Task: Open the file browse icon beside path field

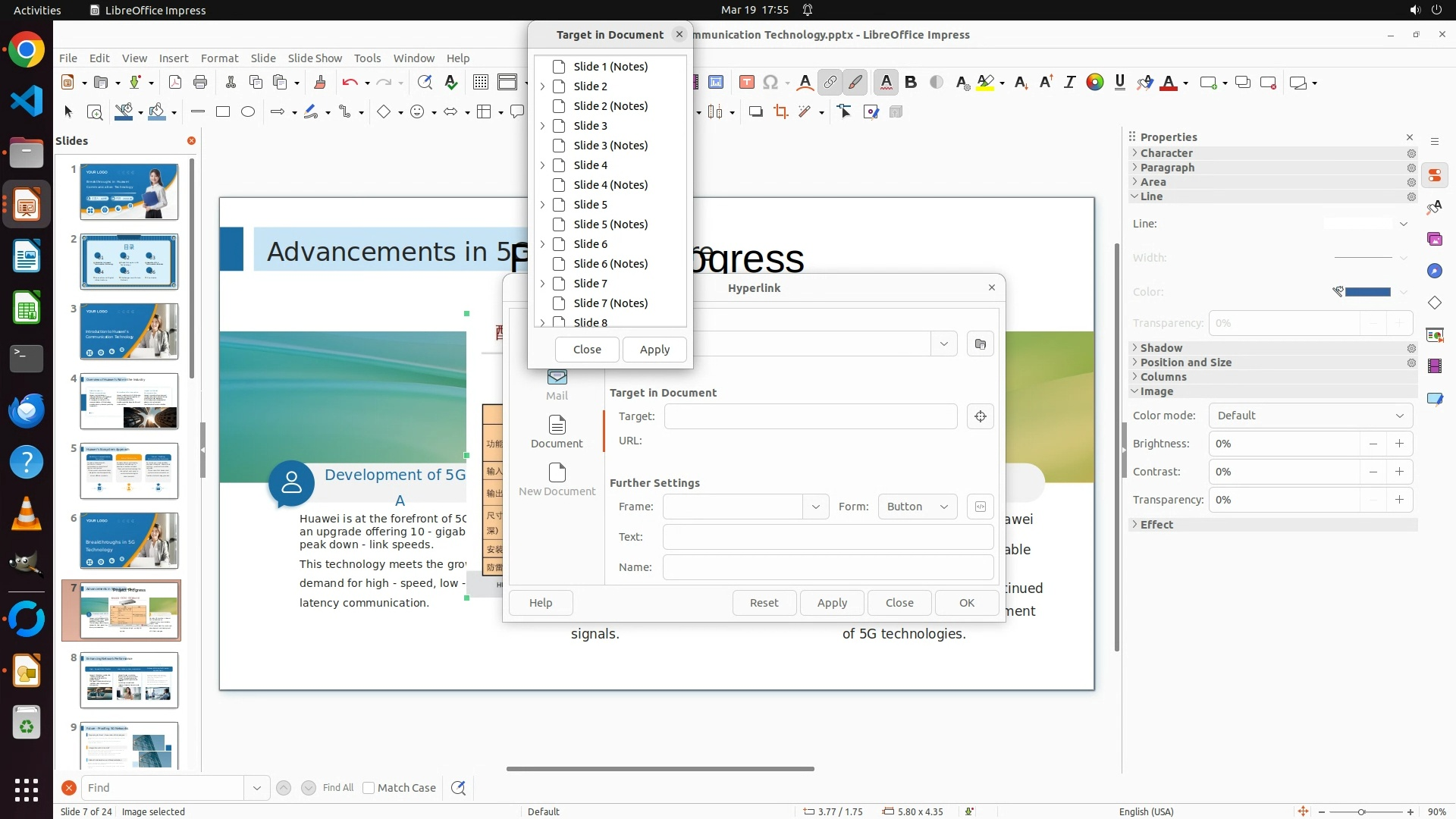Action: (981, 344)
